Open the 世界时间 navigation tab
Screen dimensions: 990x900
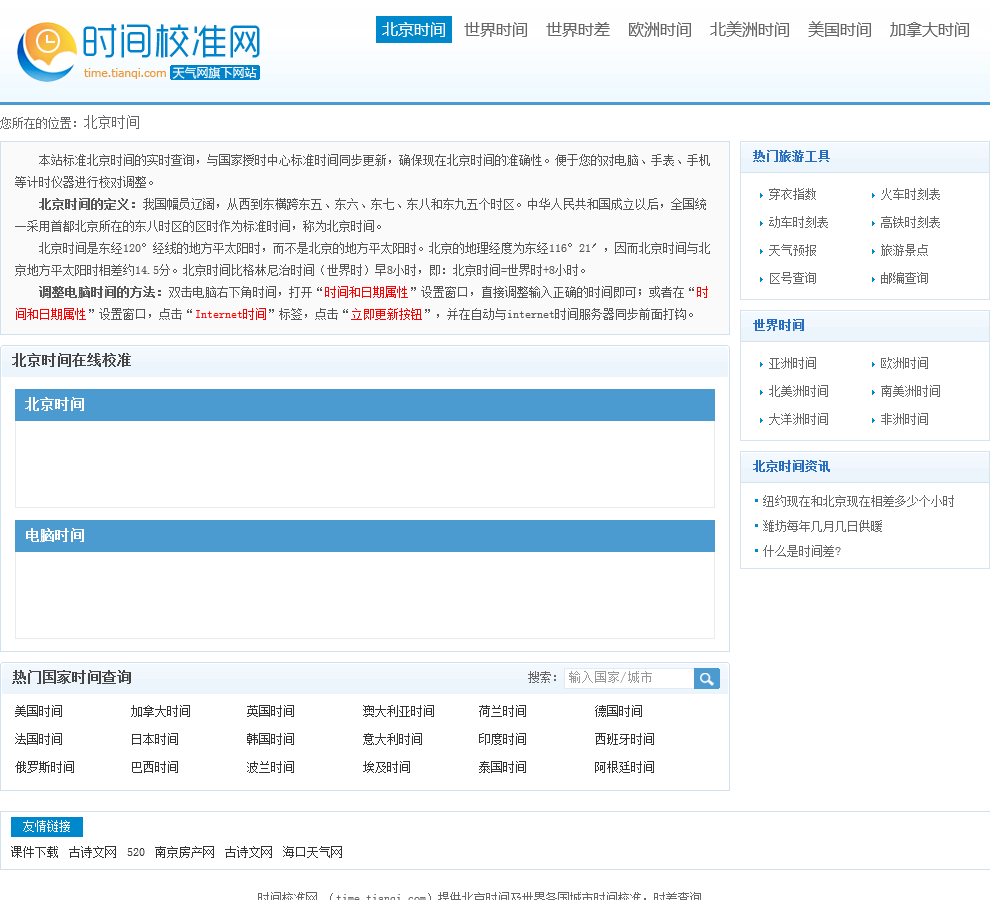(495, 30)
